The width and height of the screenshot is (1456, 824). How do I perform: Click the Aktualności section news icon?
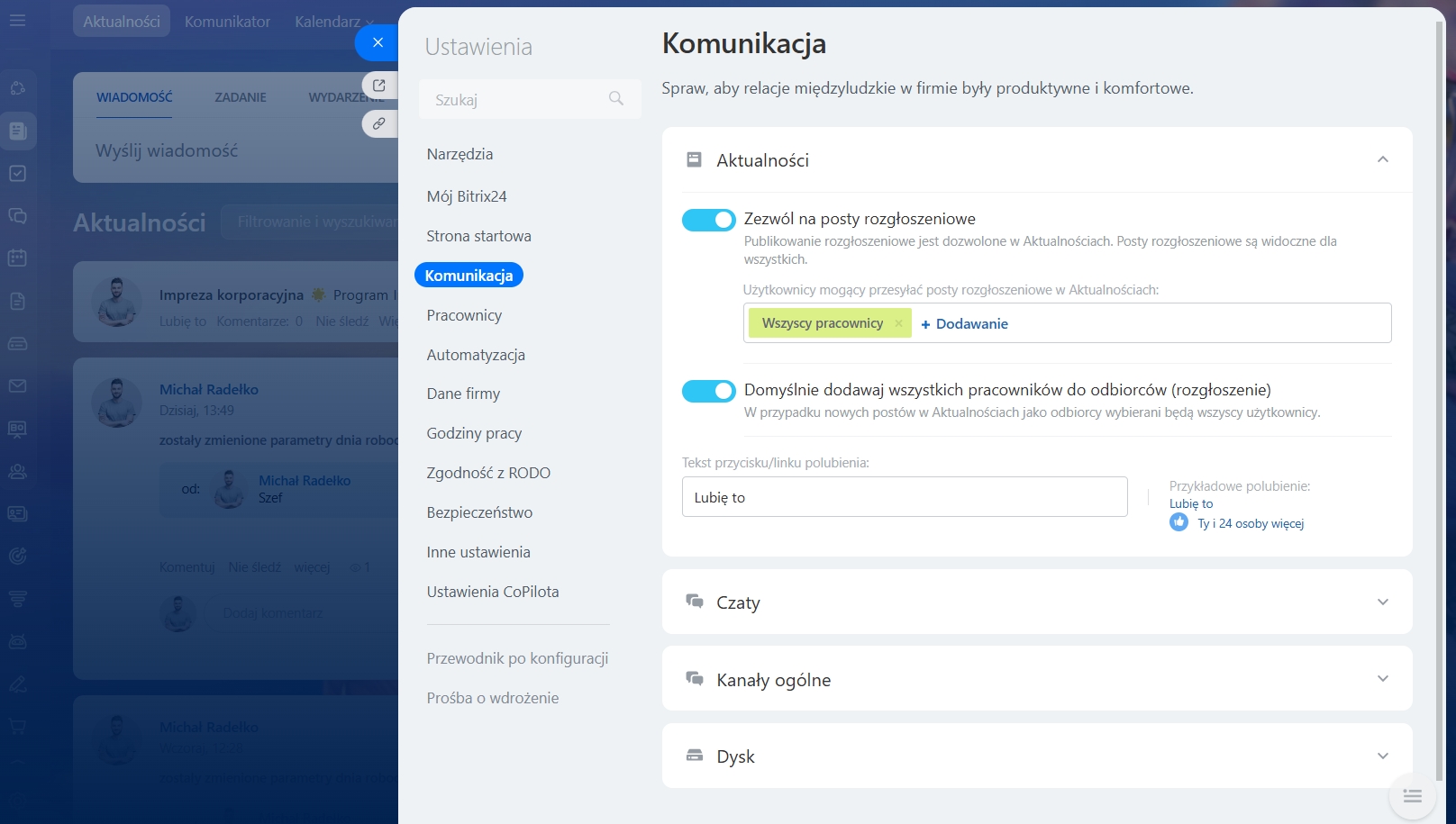694,159
